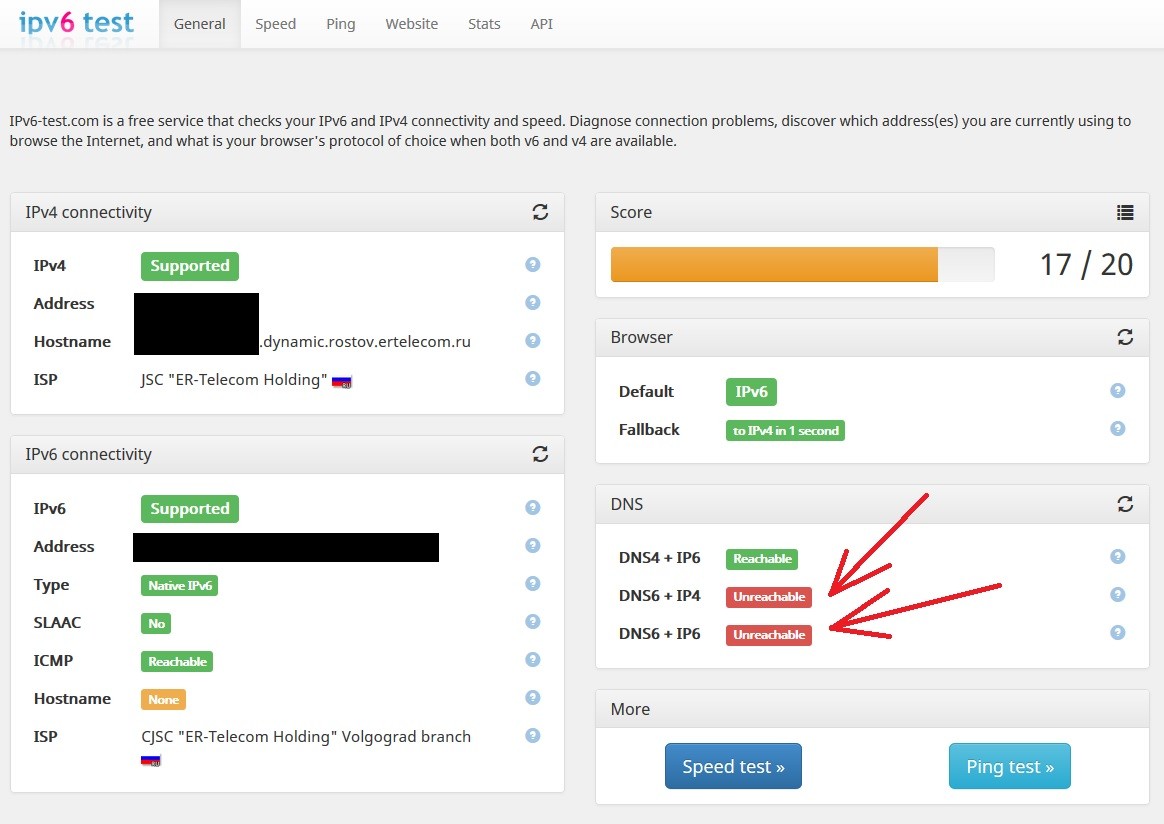Open help for CJSC Volgograd ISP row

(x=533, y=735)
